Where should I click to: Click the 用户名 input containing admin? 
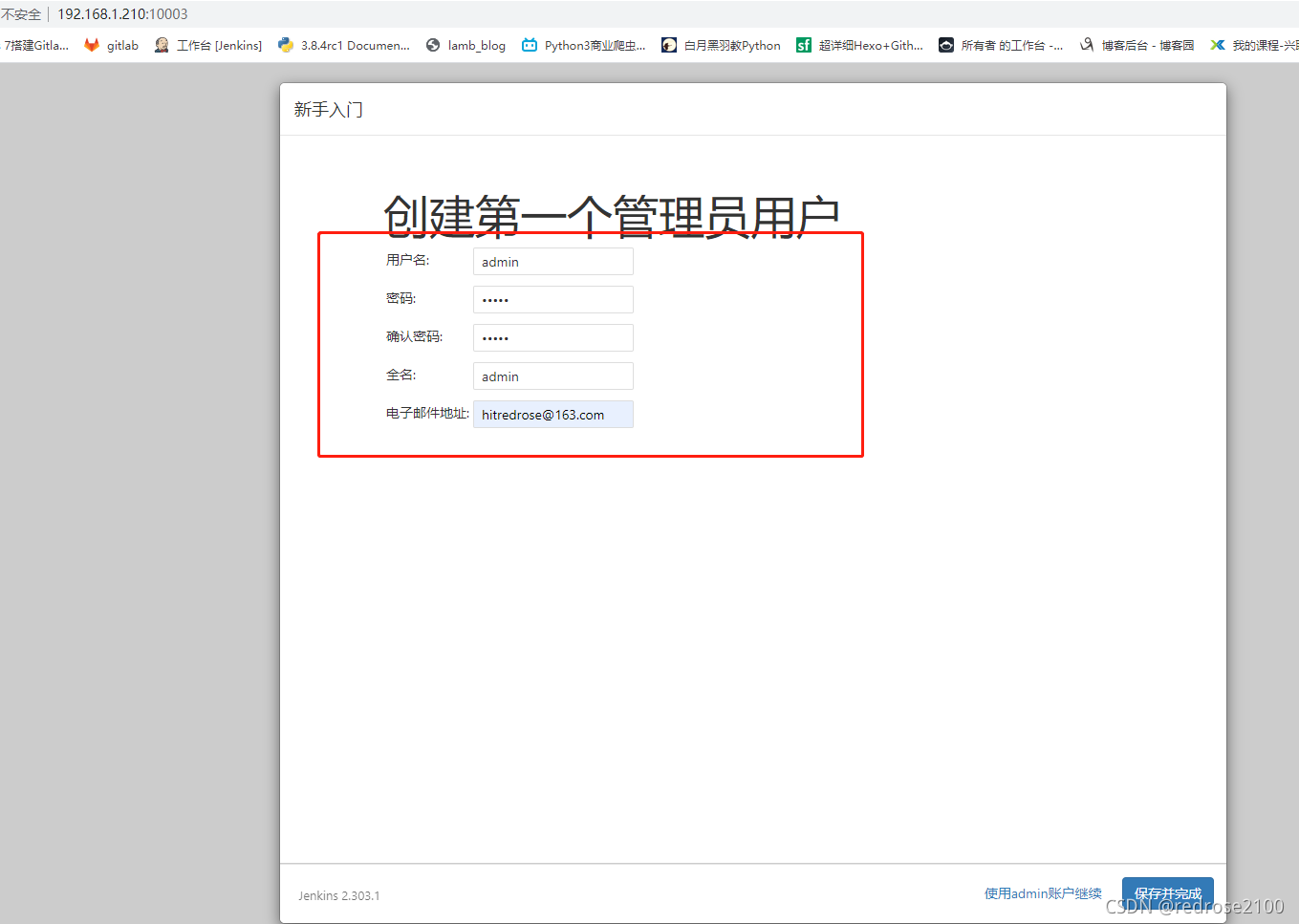(x=552, y=261)
